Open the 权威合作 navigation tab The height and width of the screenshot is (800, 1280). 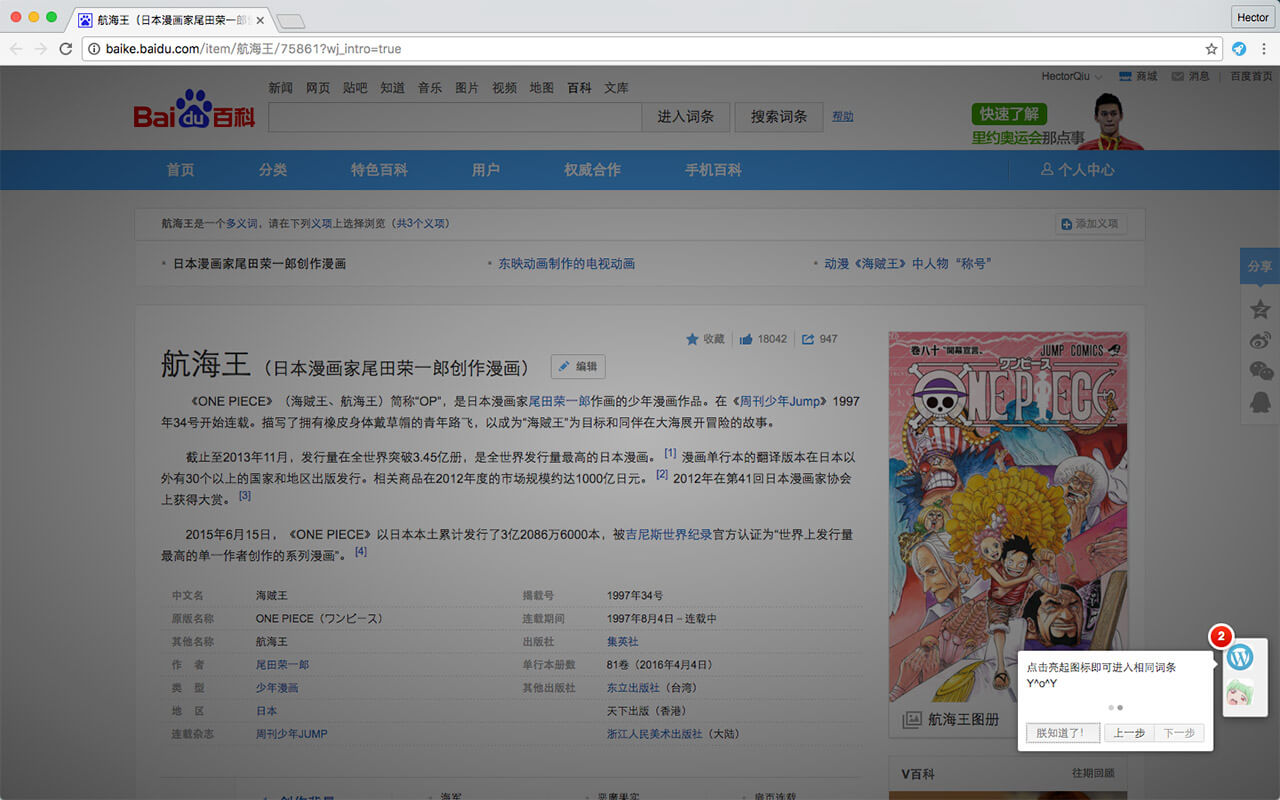(x=592, y=170)
